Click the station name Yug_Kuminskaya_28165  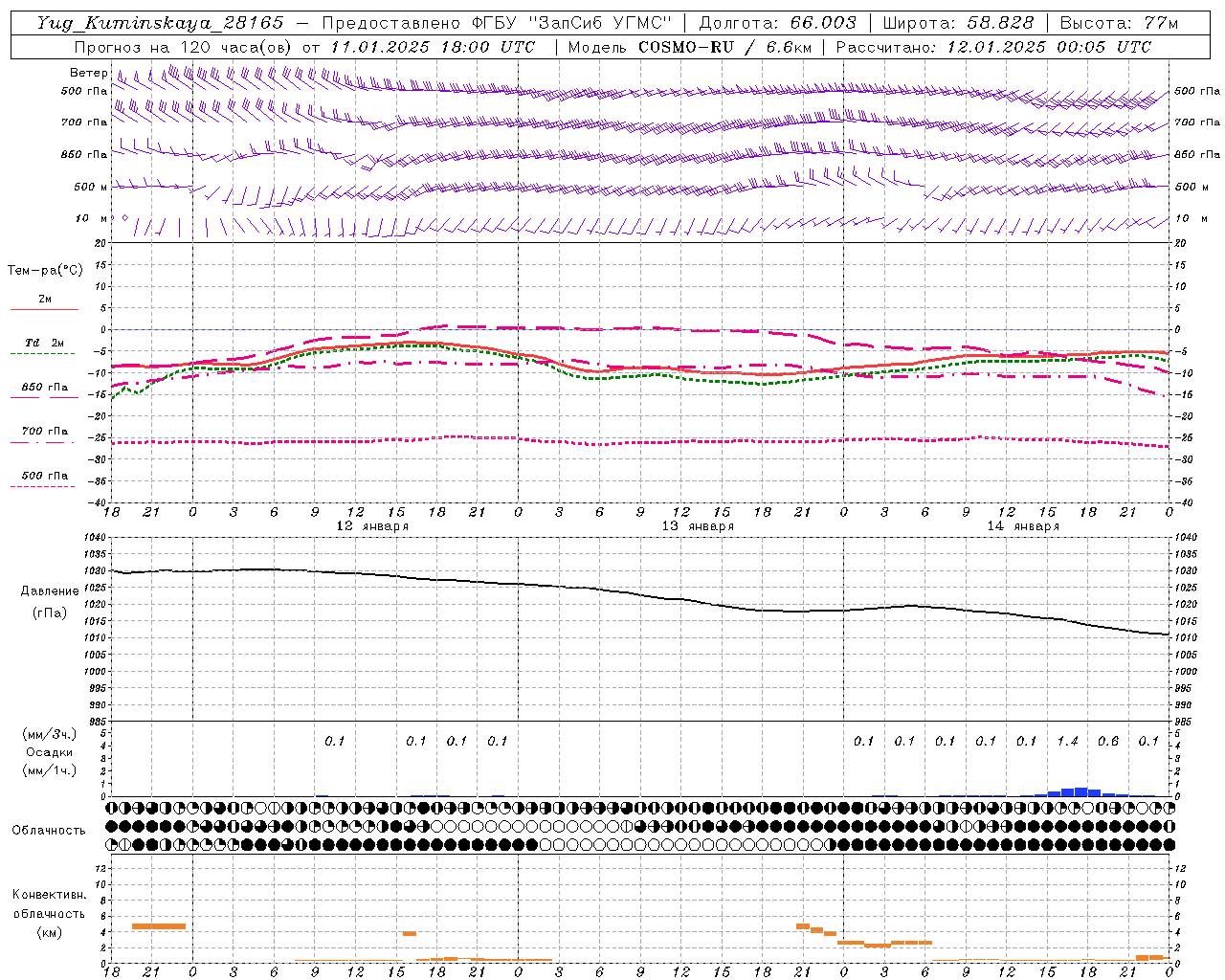(160, 23)
